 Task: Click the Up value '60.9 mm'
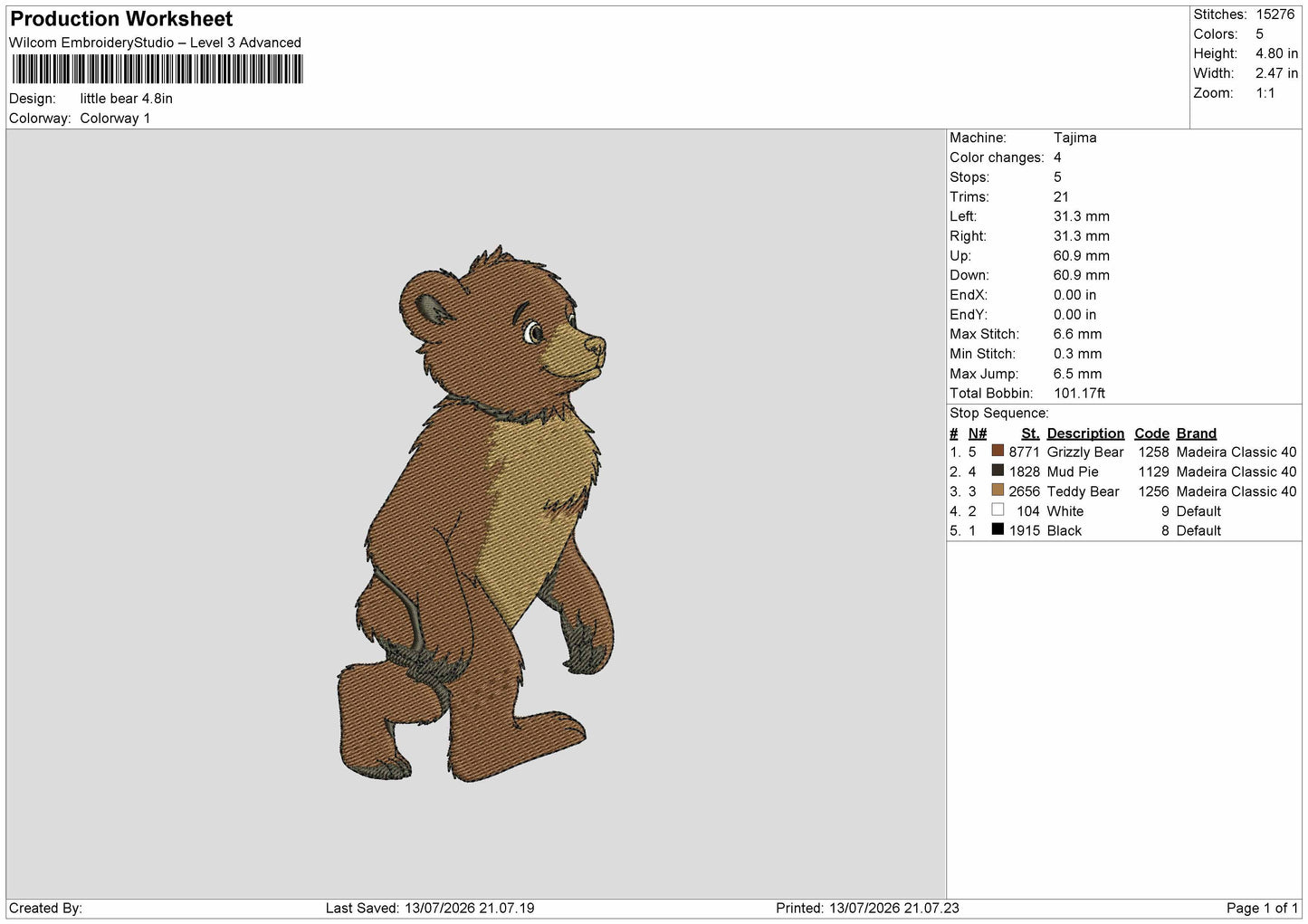tap(1081, 255)
